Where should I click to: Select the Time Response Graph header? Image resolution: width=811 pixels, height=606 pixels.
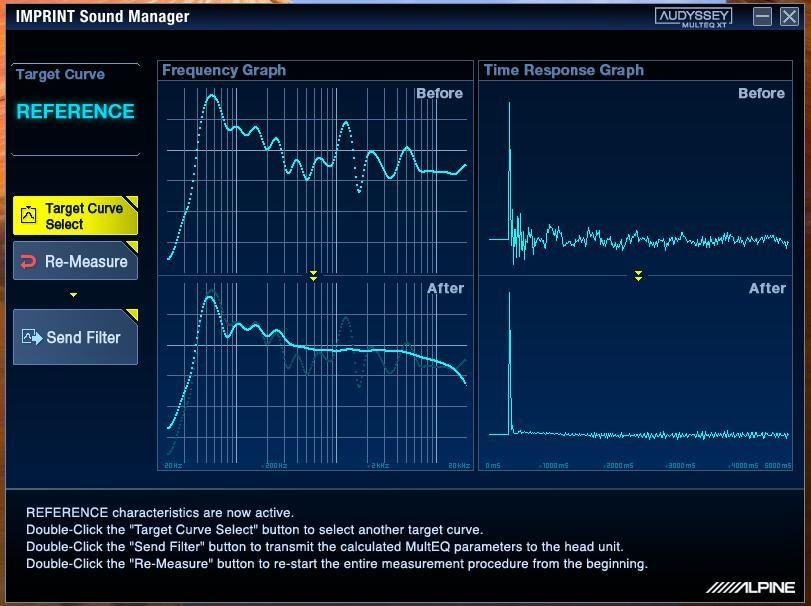563,70
